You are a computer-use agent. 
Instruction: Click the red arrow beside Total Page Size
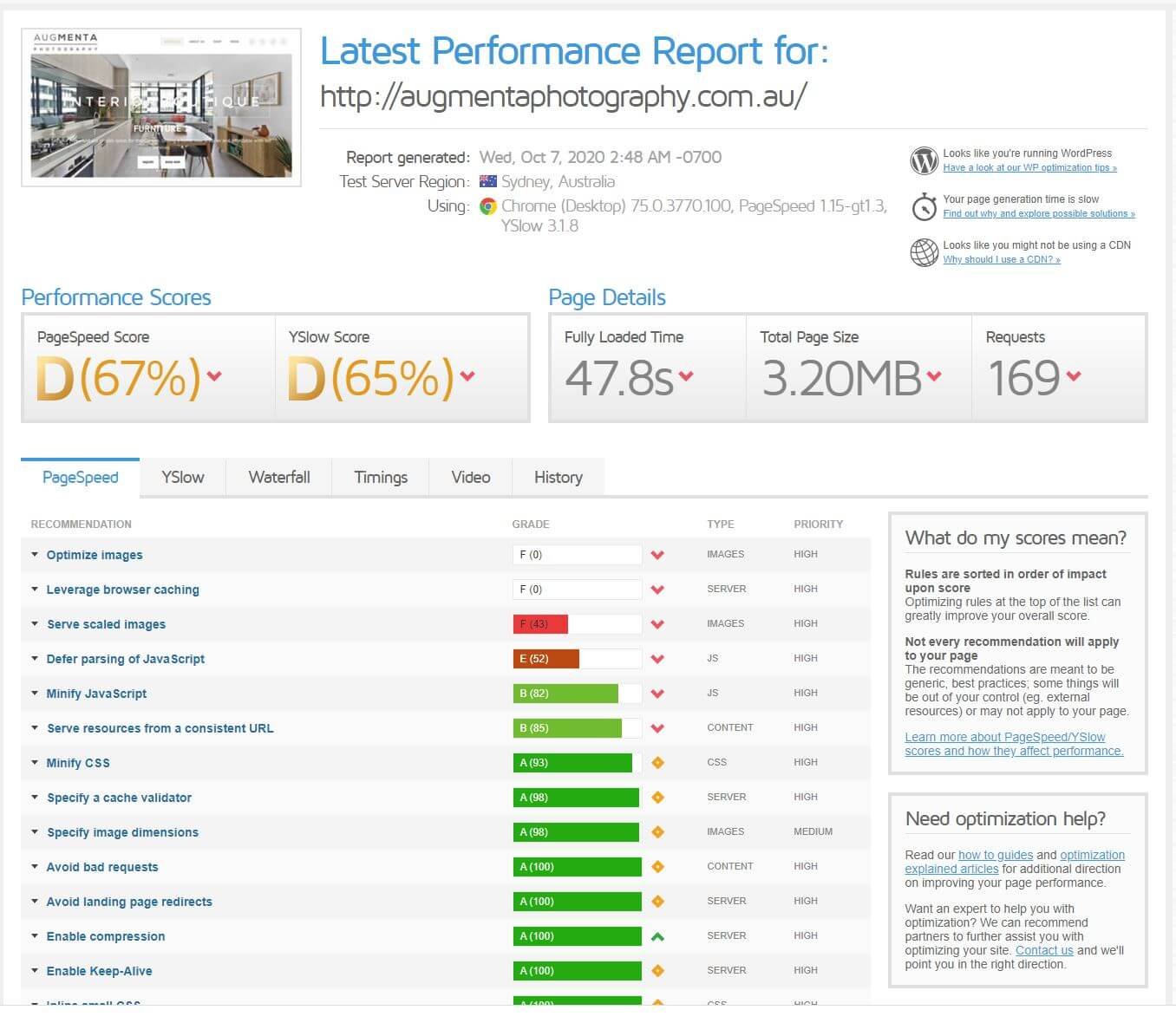tap(934, 375)
